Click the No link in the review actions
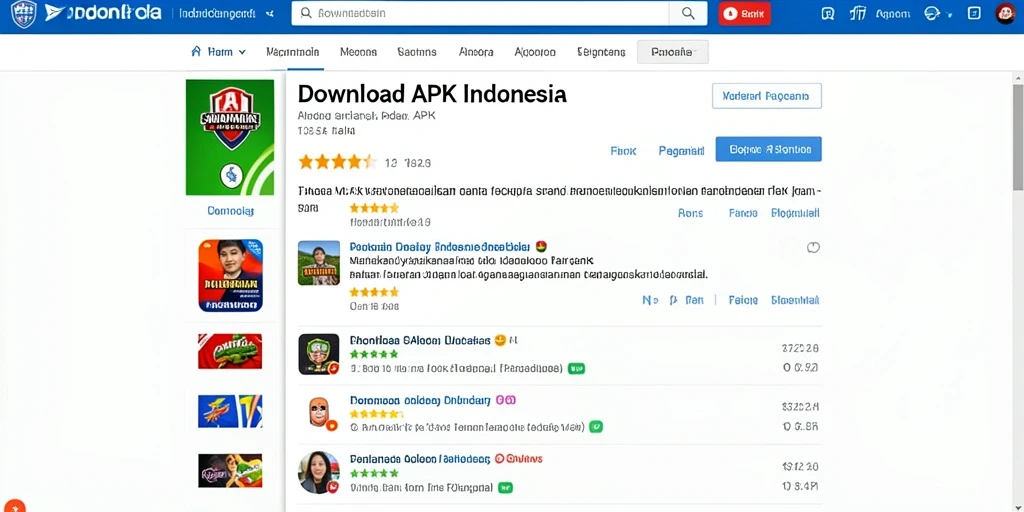Viewport: 1024px width, 512px height. pos(650,300)
